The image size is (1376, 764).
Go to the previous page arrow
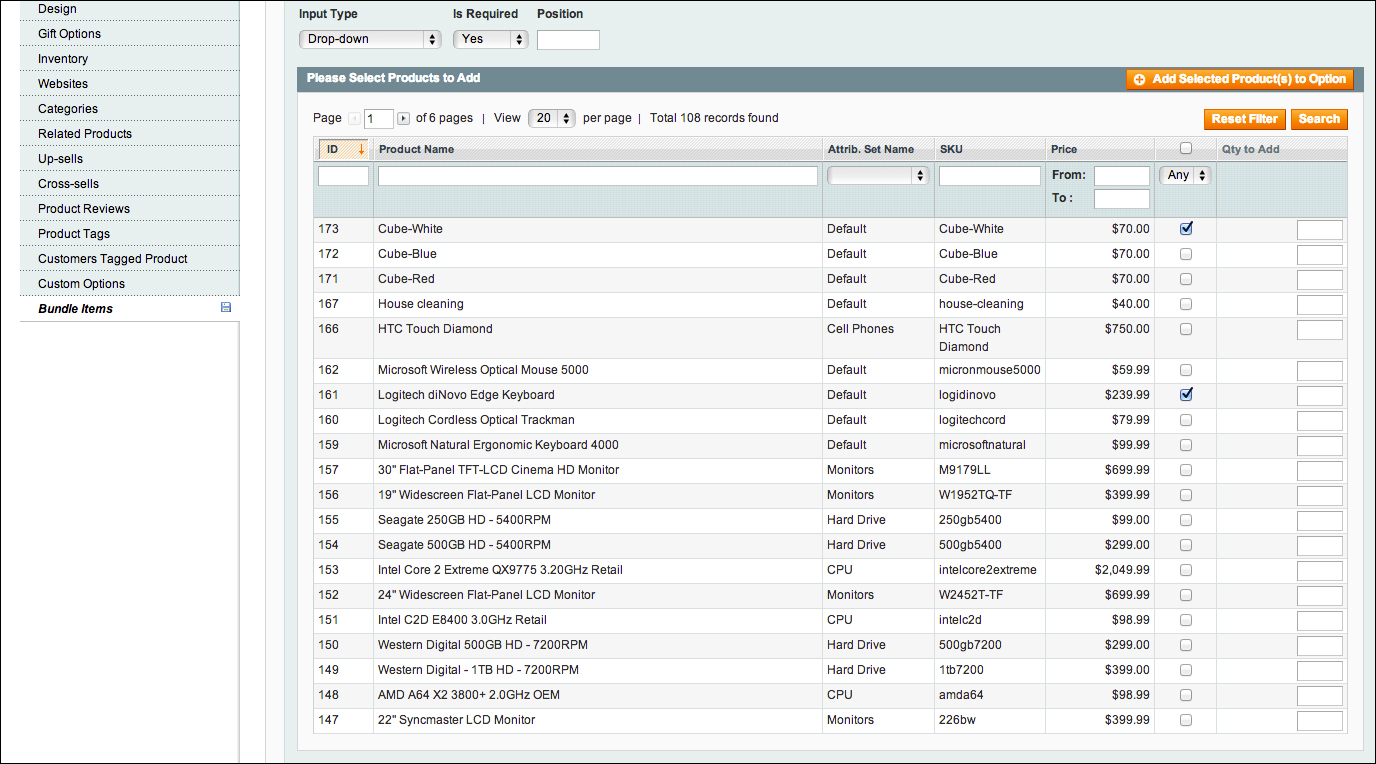pos(354,119)
